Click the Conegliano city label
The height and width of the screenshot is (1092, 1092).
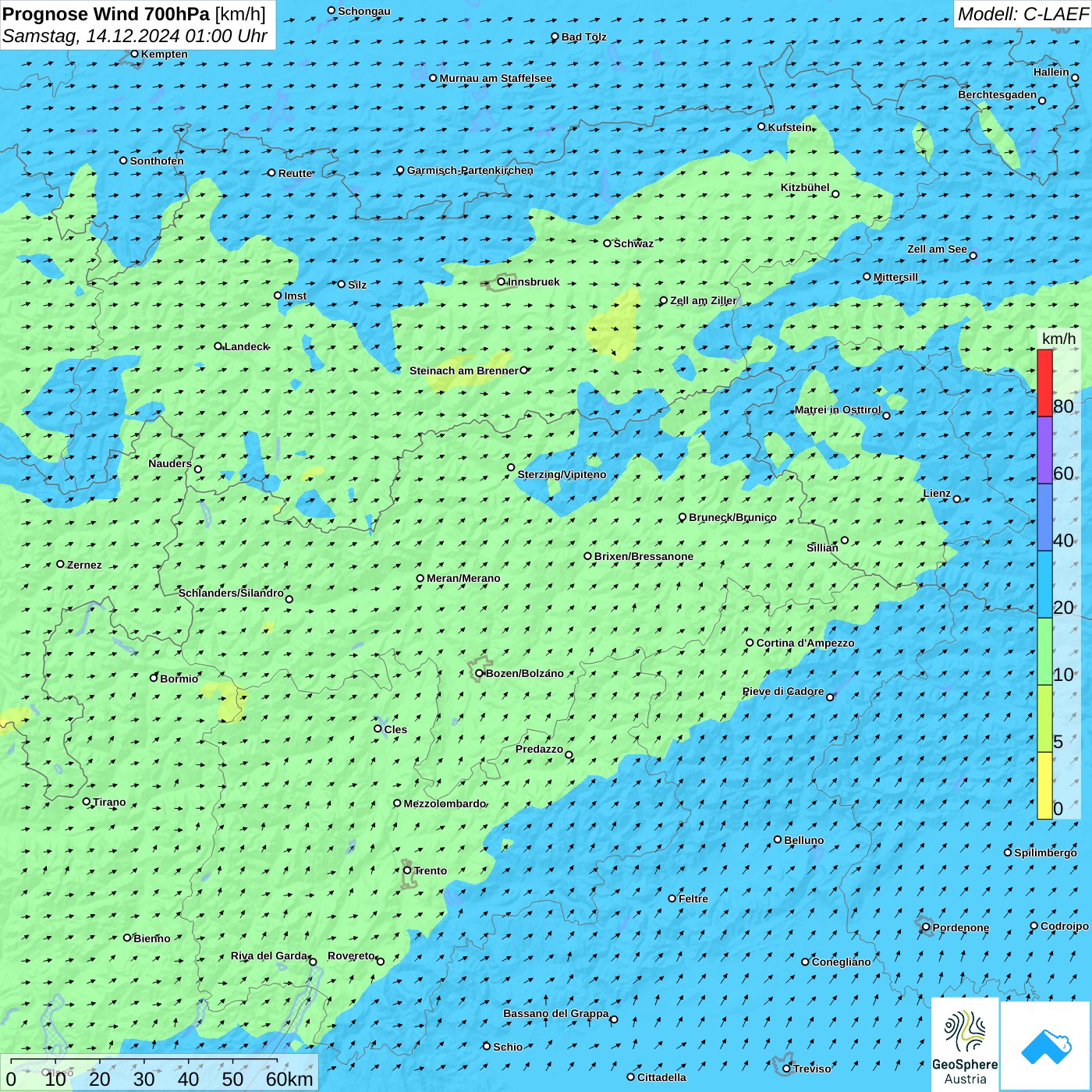(x=841, y=962)
